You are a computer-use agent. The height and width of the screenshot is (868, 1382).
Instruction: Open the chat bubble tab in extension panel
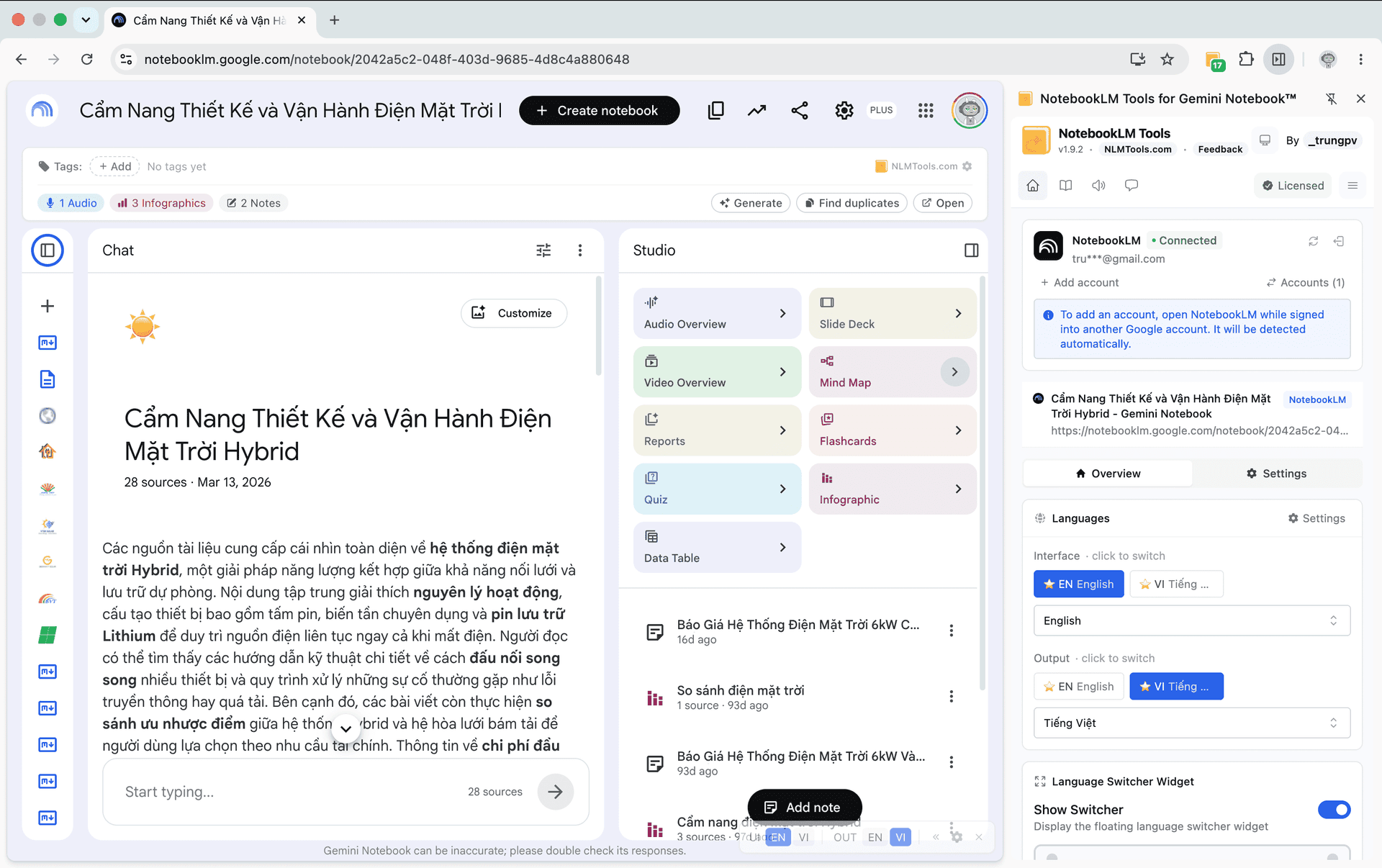[x=1132, y=186]
